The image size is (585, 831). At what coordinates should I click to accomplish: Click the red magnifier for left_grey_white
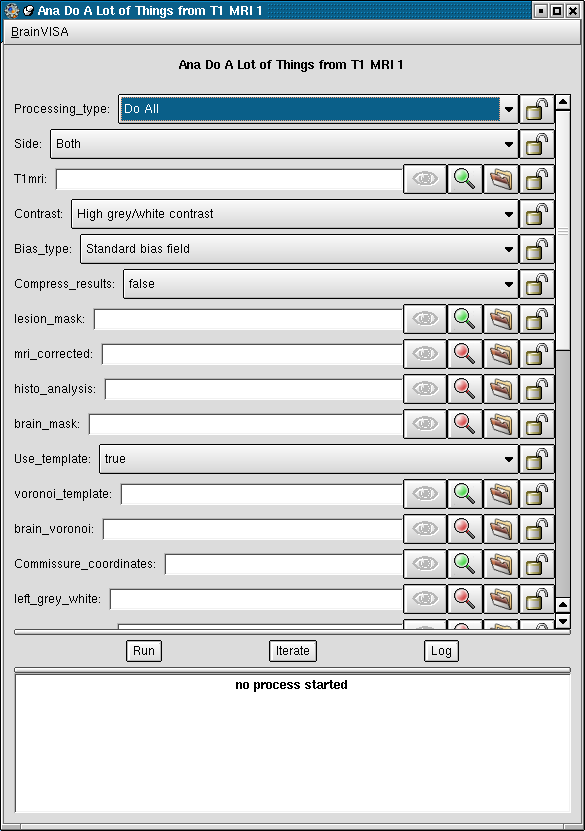point(465,598)
